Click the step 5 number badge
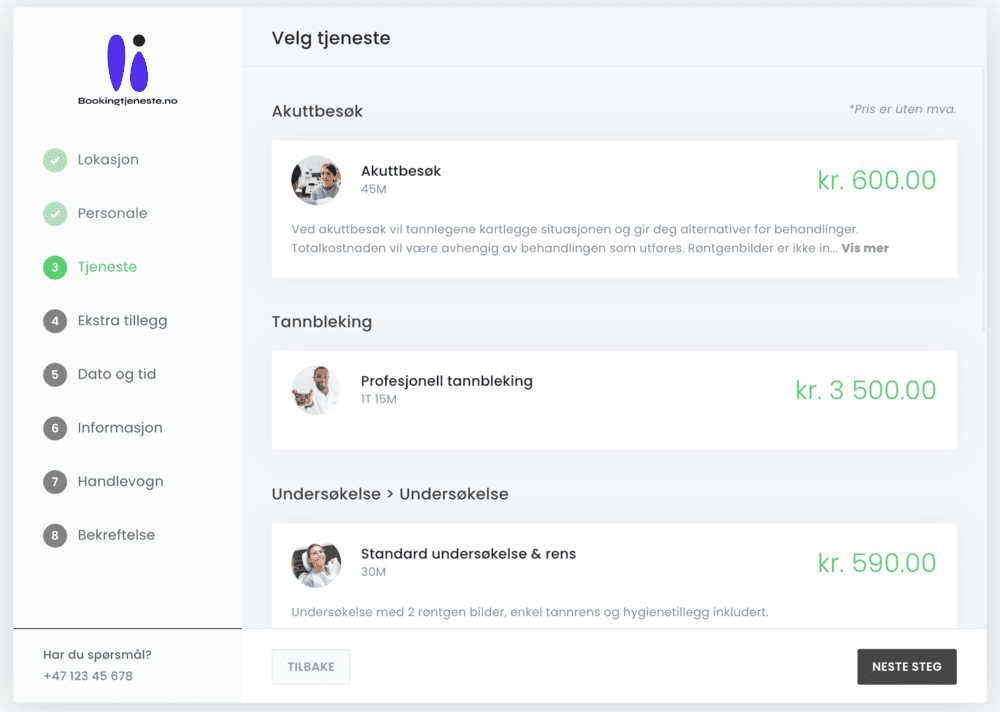This screenshot has height=712, width=1000. coord(55,375)
